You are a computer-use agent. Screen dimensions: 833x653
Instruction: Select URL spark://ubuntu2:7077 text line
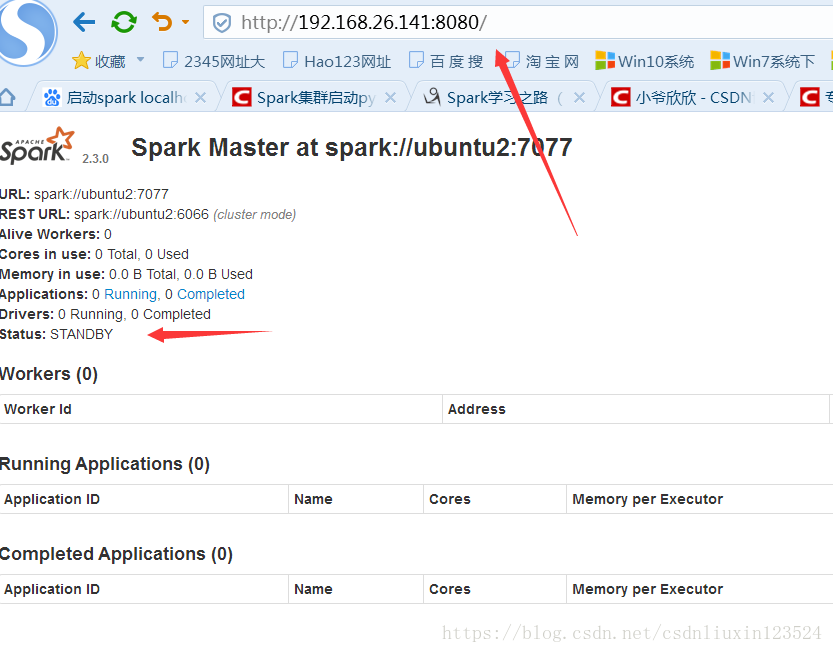(84, 194)
